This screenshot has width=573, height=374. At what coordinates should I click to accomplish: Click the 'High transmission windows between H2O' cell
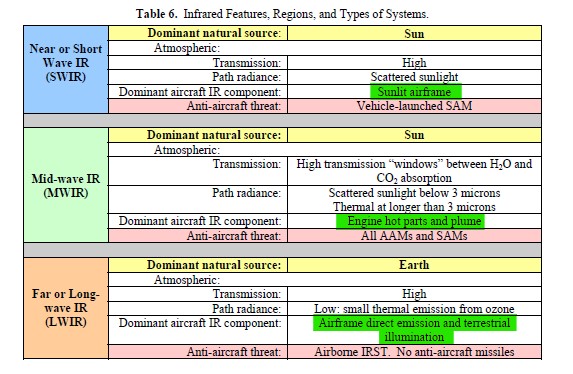(414, 171)
